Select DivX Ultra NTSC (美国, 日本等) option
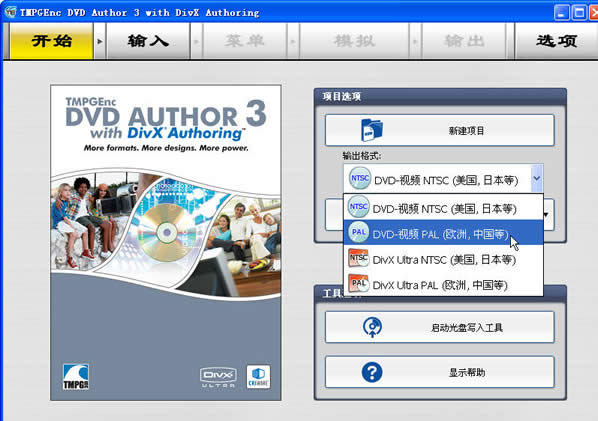This screenshot has width=598, height=421. (443, 259)
